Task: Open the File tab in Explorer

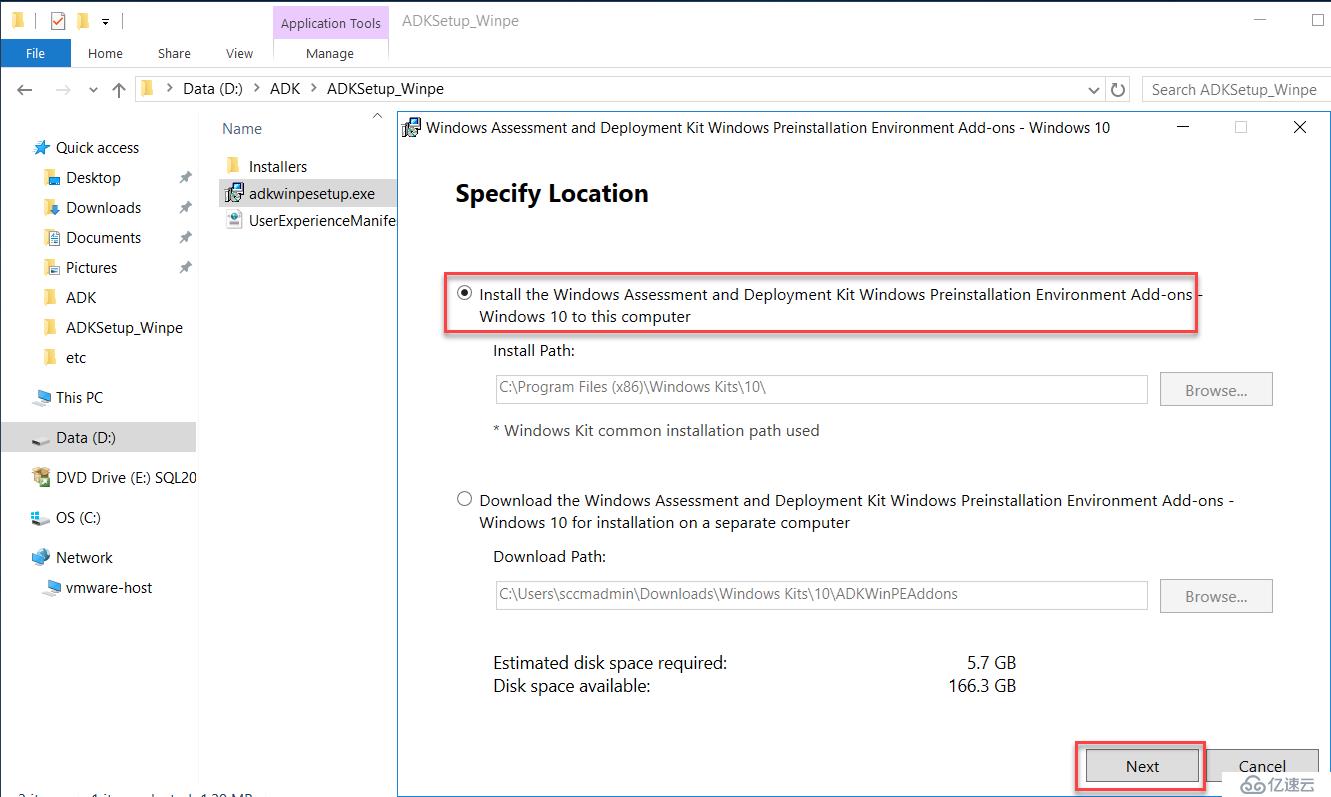Action: [35, 53]
